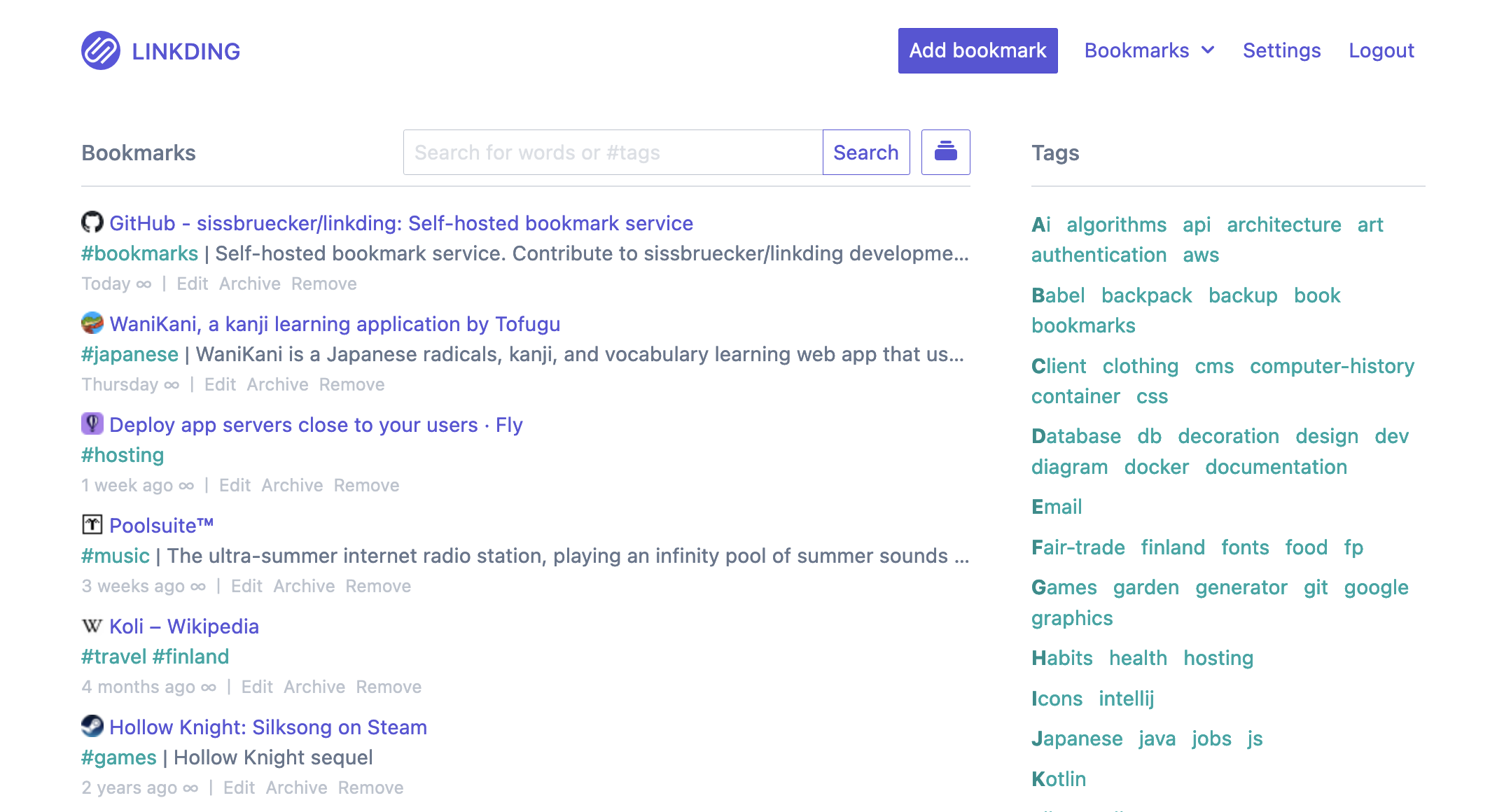Click the Wikipedia W icon next to Koli
Image resolution: width=1511 pixels, height=812 pixels.
[92, 626]
